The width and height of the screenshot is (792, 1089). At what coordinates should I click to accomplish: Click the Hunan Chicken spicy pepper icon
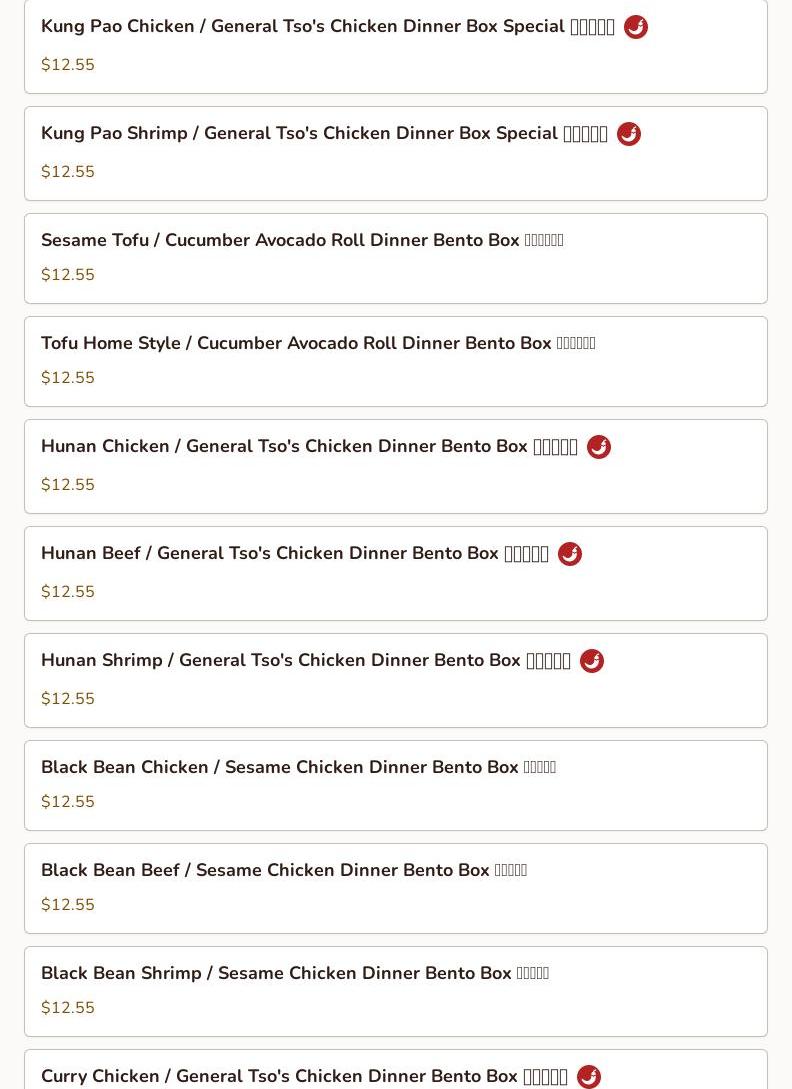598,447
